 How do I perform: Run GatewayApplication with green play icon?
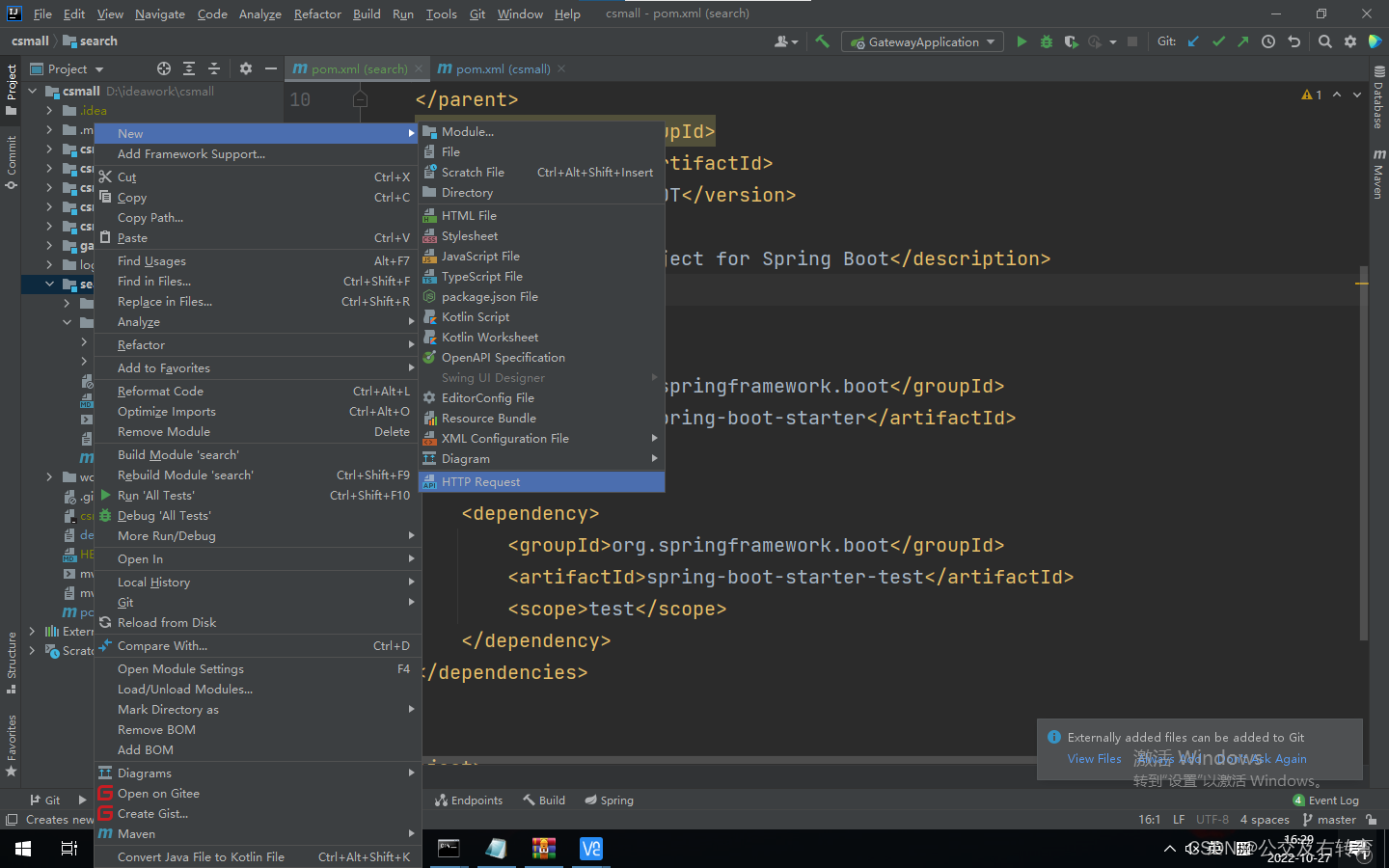click(1021, 41)
